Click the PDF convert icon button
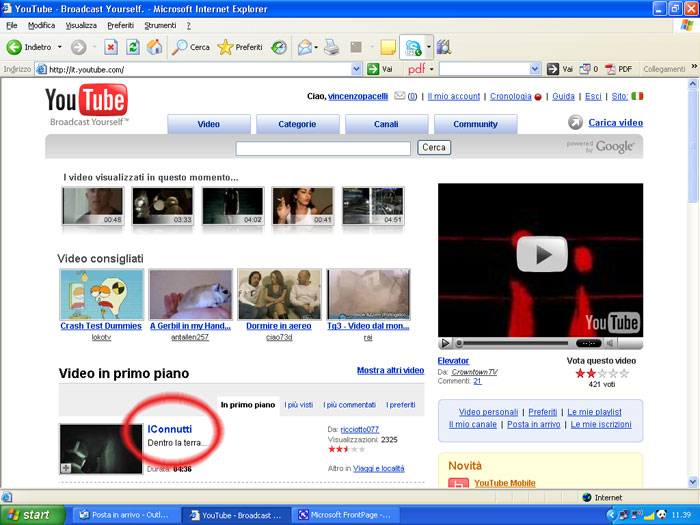Image resolution: width=700 pixels, height=525 pixels. tap(618, 69)
